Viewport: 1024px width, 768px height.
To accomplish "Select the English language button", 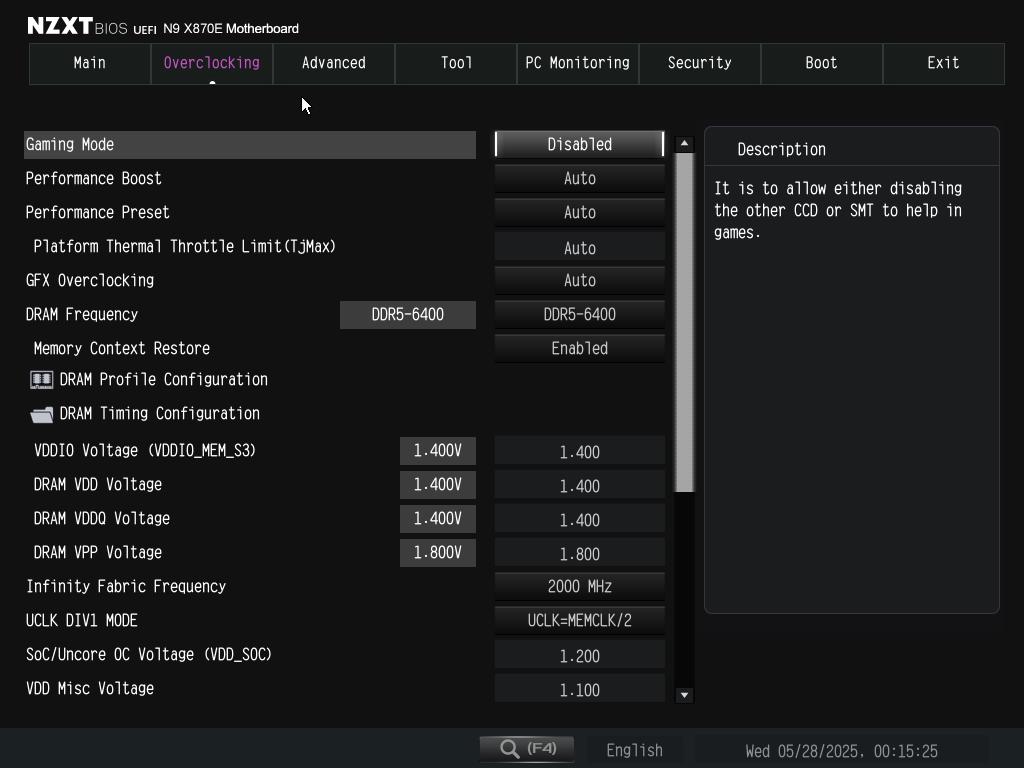I will pyautogui.click(x=634, y=750).
